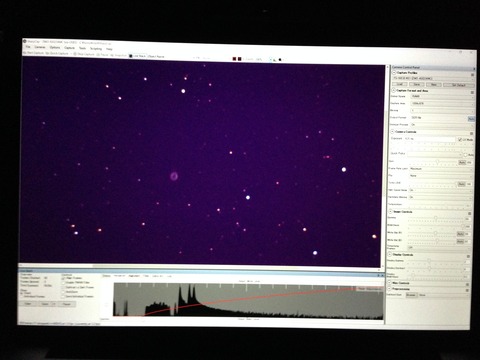Expand the Image Controls section

coord(390,212)
